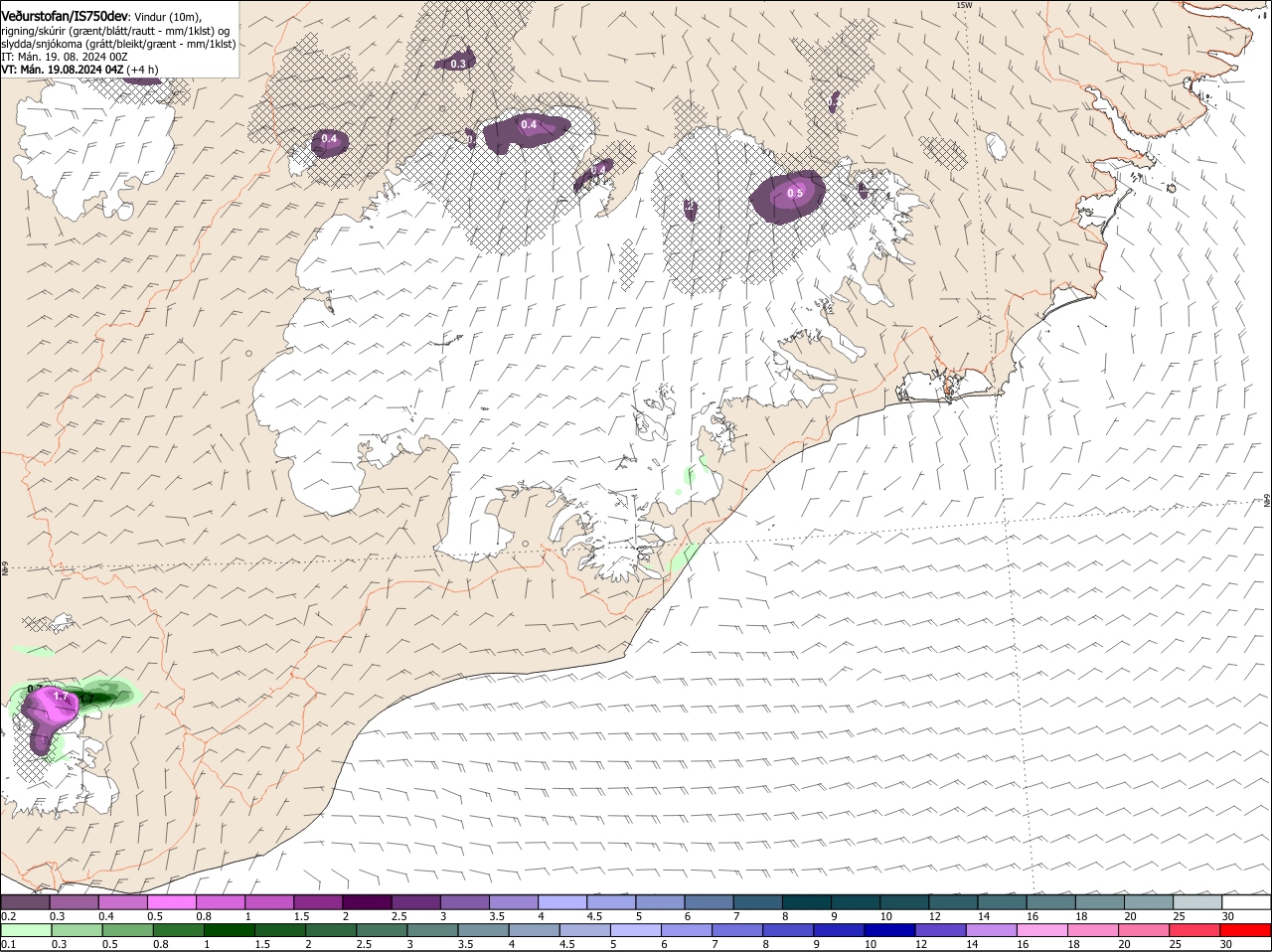Image resolution: width=1272 pixels, height=952 pixels.
Task: Click the 15W longitude label at the top edge
Action: pyautogui.click(x=962, y=5)
